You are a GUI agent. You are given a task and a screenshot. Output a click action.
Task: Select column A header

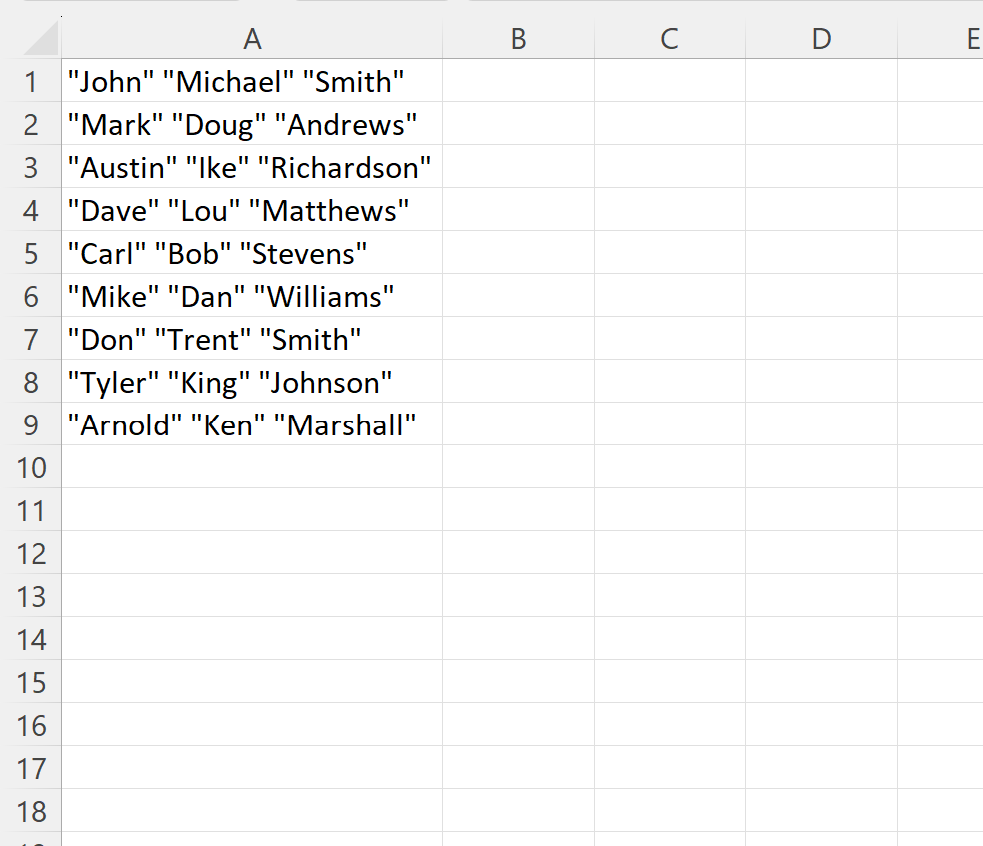click(252, 39)
